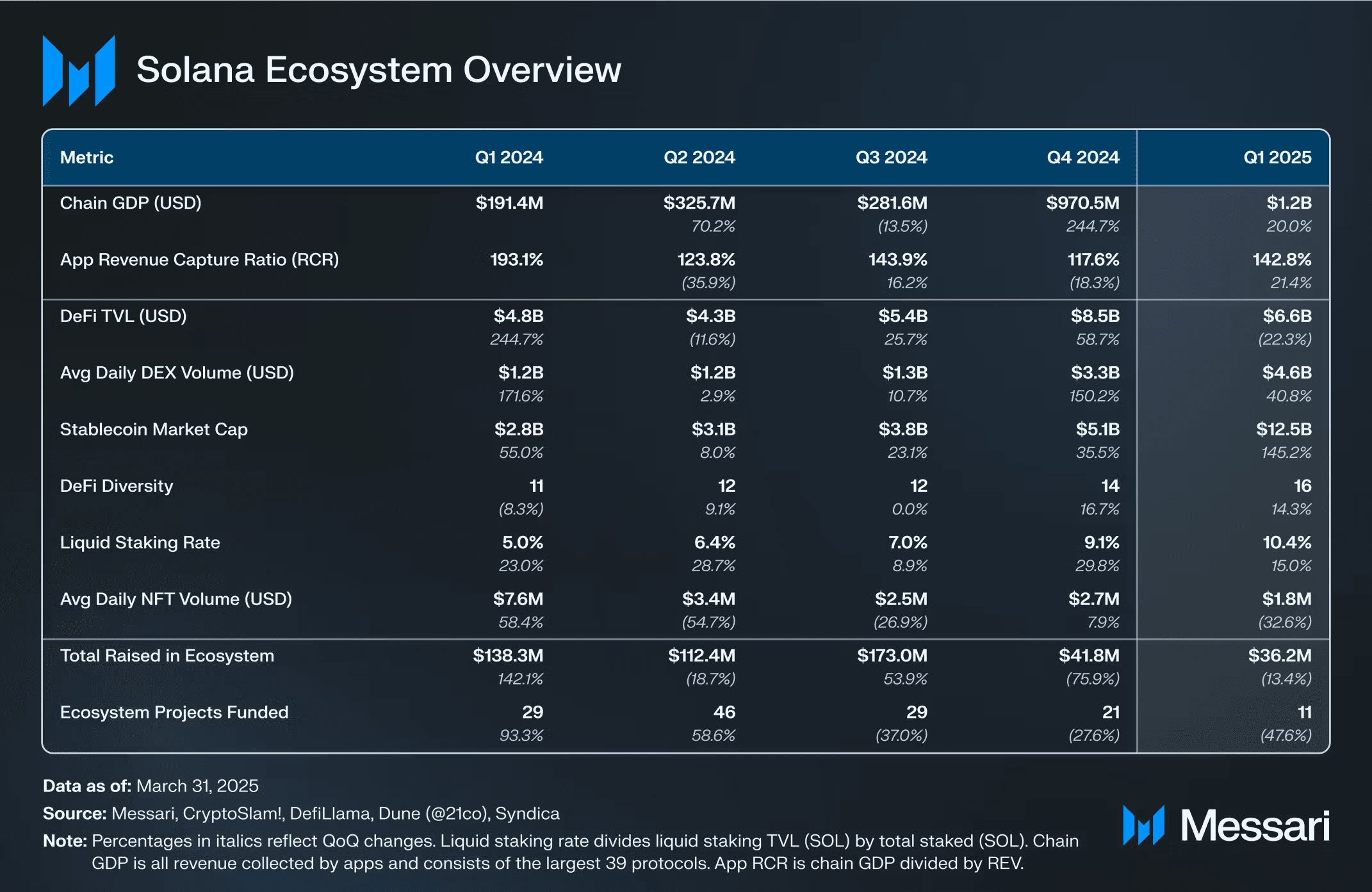Click the Messari logo in the top left corner
Screen dimensions: 1372x892
click(79, 70)
